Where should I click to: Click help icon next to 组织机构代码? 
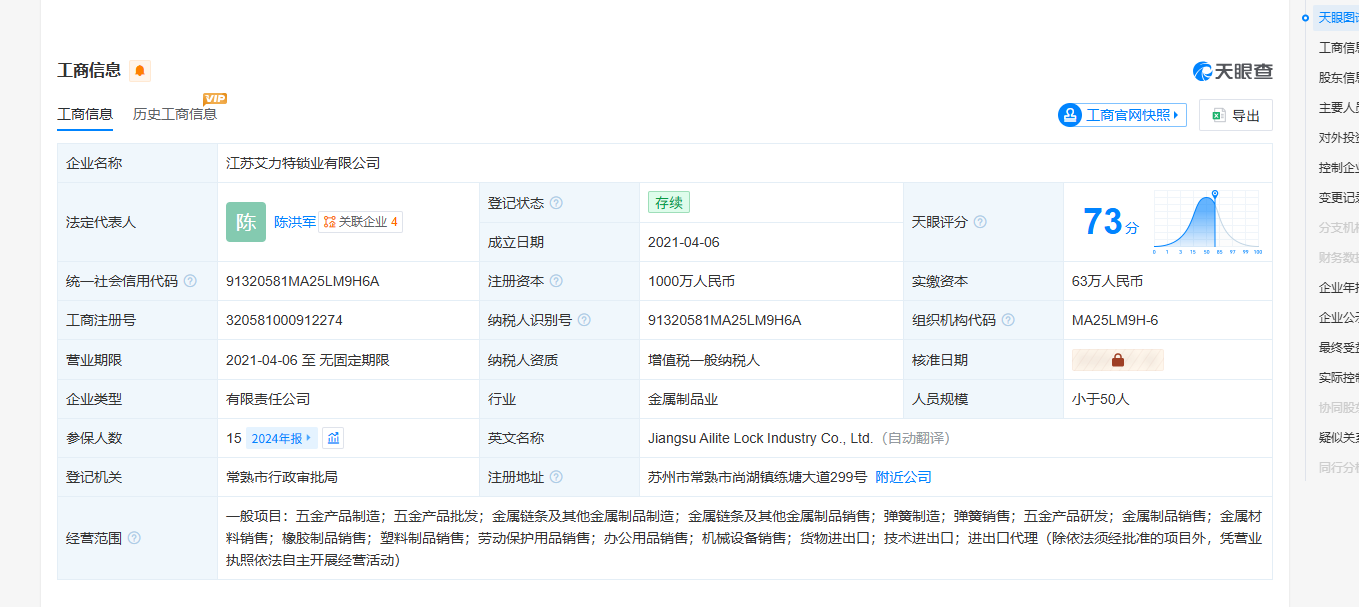[1008, 321]
